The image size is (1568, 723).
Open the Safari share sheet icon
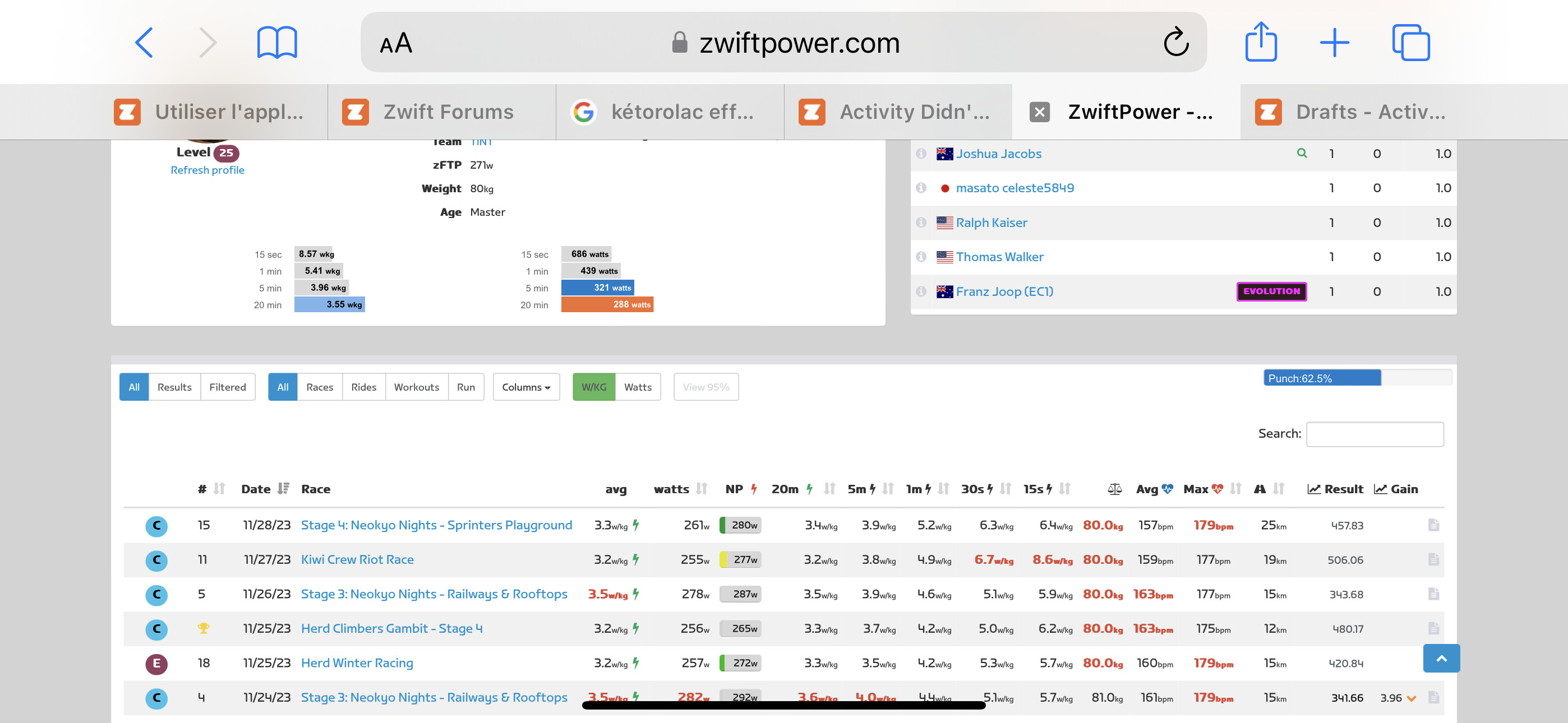coord(1261,43)
